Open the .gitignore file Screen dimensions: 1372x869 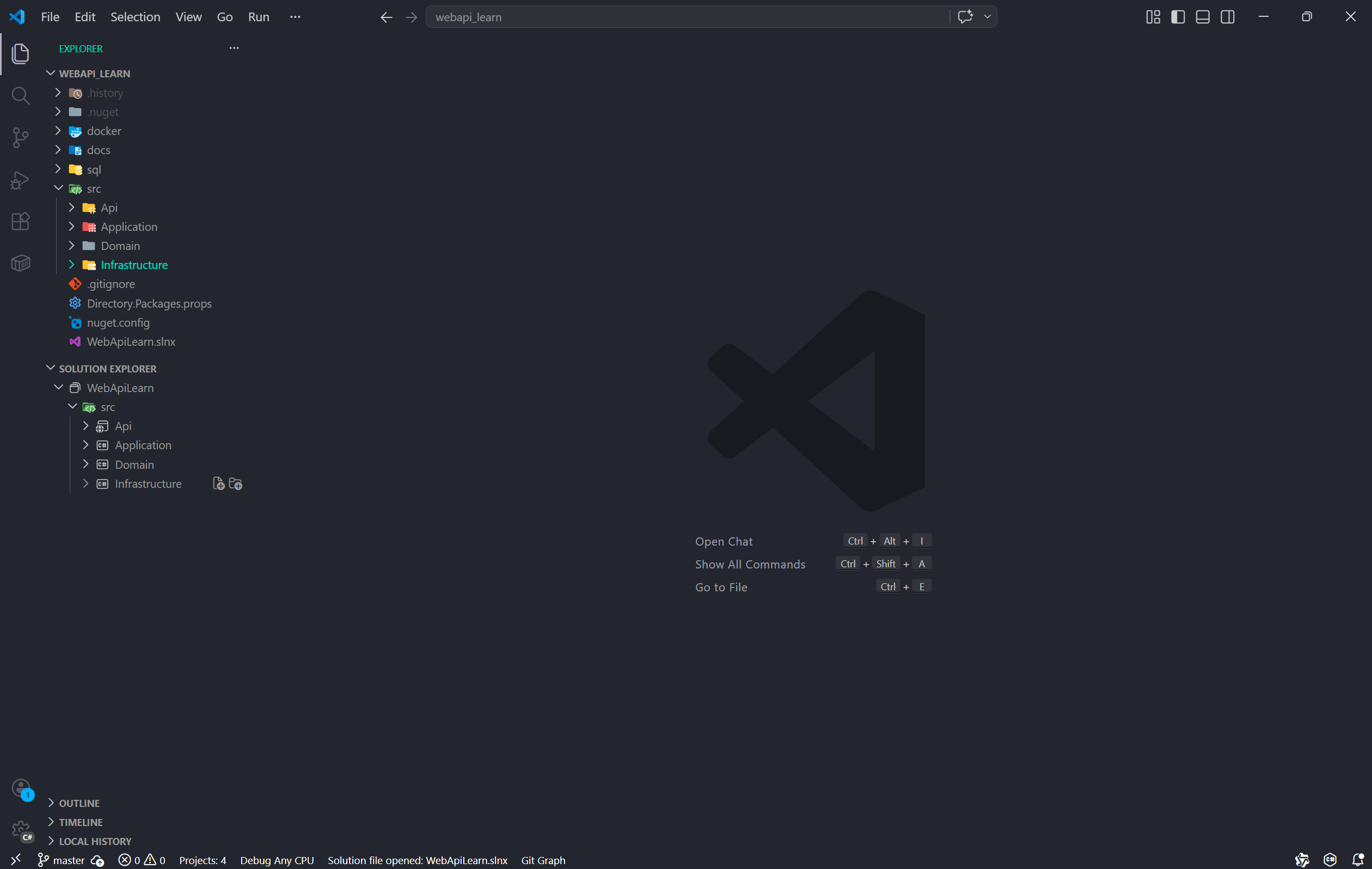pos(111,284)
